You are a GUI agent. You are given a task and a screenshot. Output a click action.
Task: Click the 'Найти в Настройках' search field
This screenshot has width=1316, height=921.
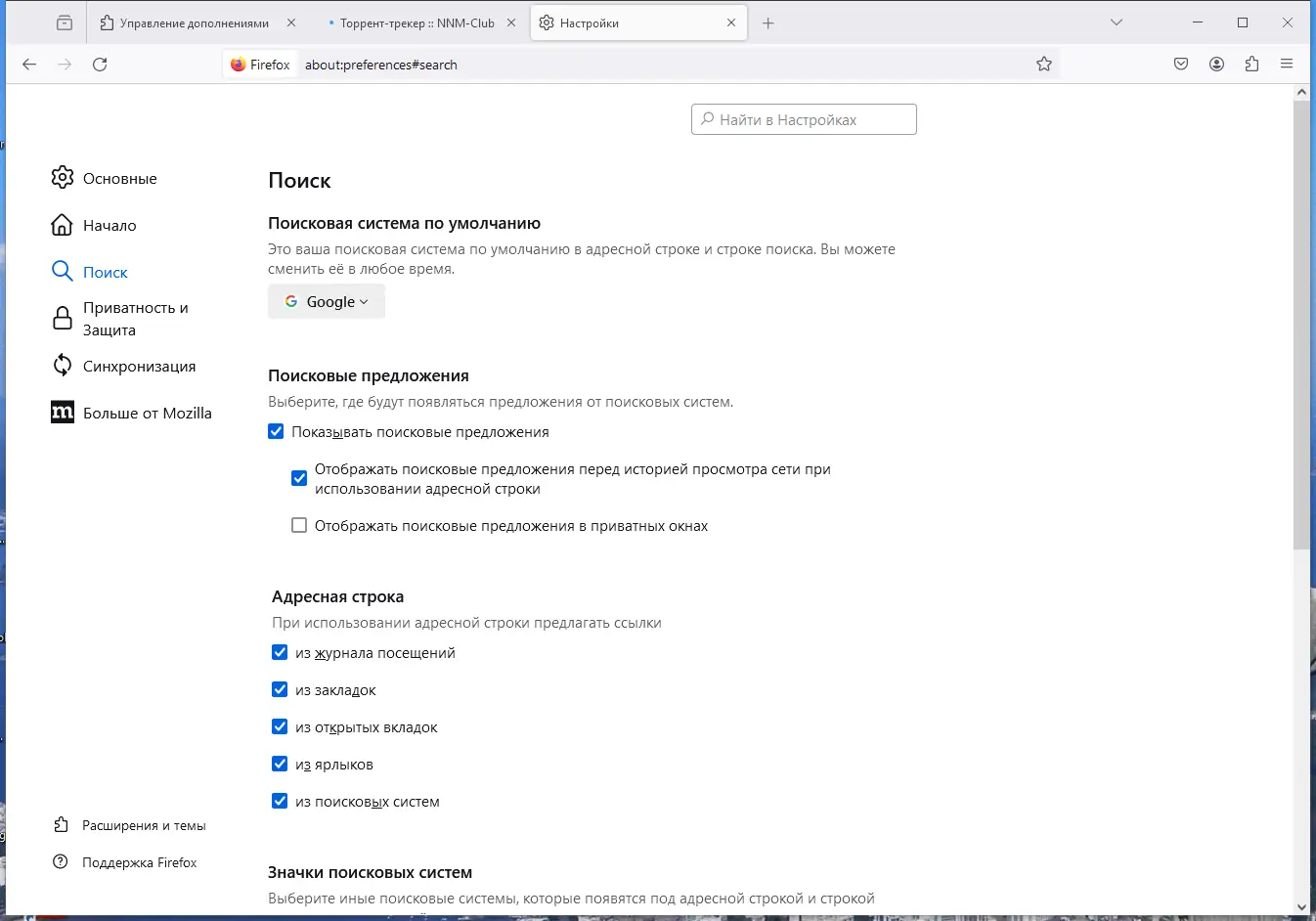803,118
